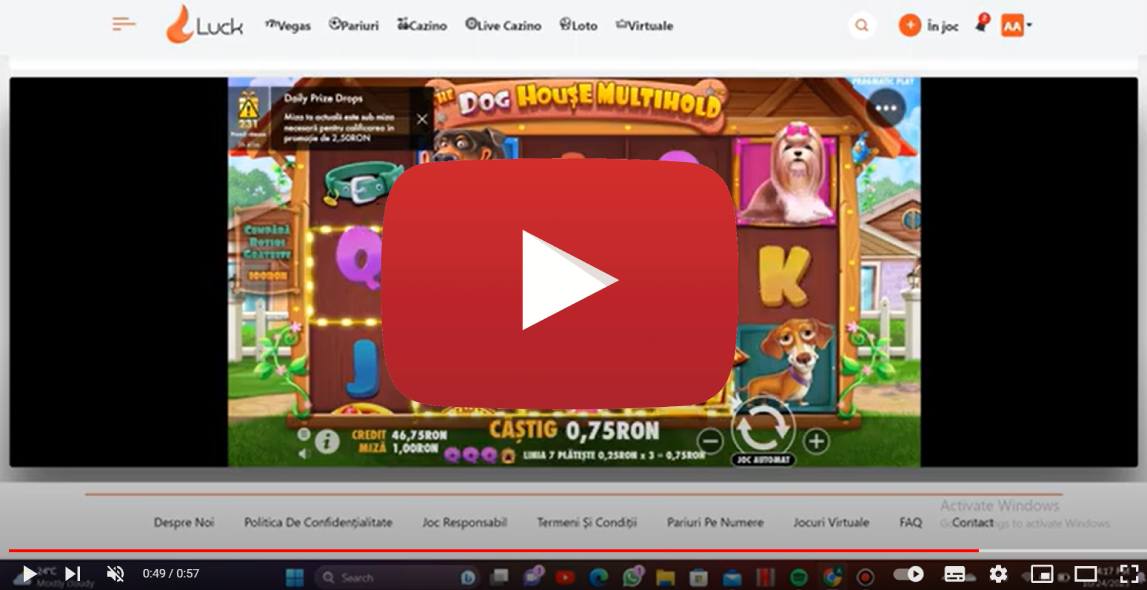Open the Contact footer link
The image size is (1147, 590).
[x=973, y=522]
